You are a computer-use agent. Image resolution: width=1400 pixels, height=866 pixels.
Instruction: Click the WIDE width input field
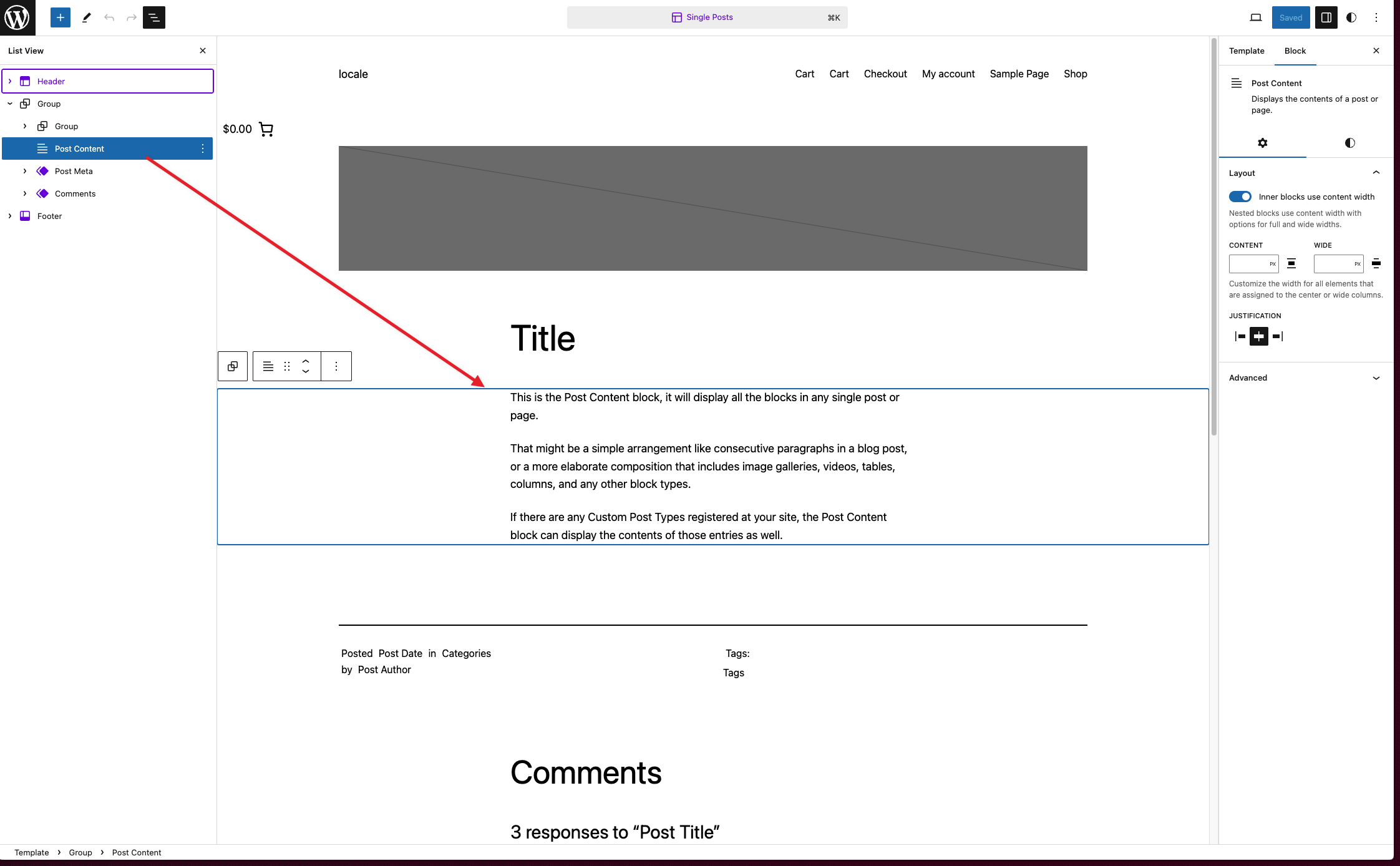coord(1338,264)
